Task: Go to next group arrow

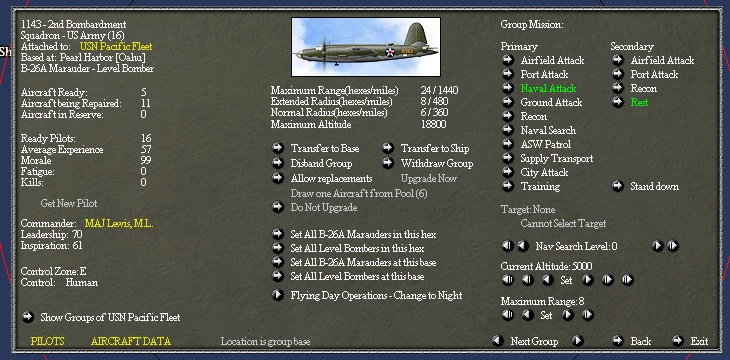Action: coord(578,341)
